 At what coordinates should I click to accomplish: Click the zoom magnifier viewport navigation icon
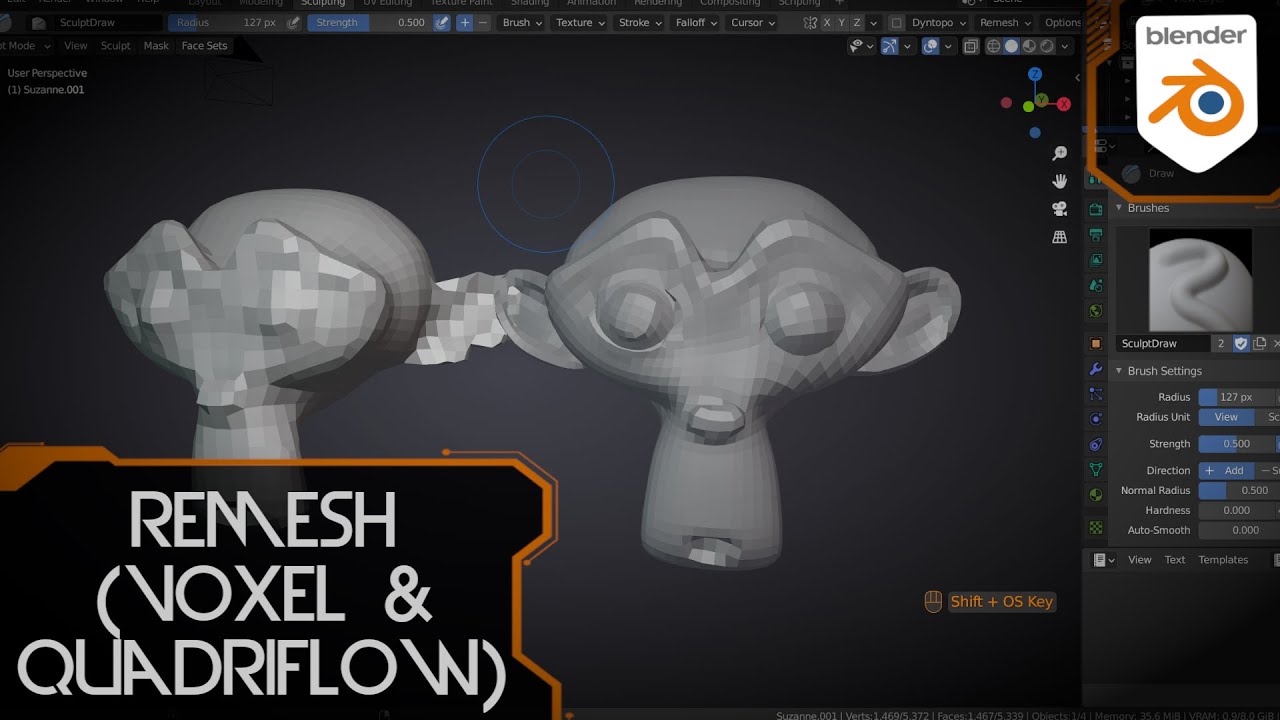click(1060, 153)
